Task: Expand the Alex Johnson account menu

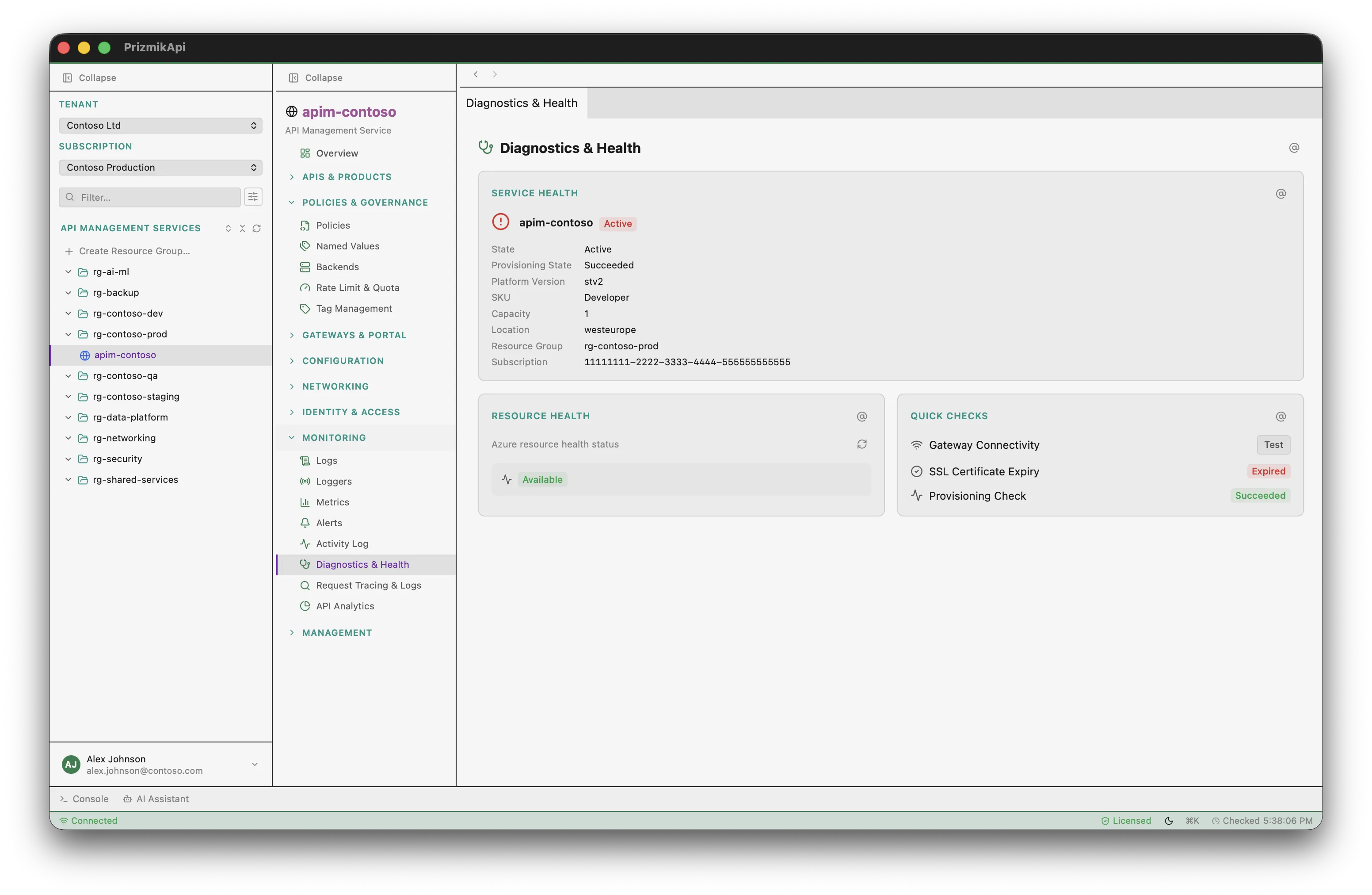Action: click(254, 764)
